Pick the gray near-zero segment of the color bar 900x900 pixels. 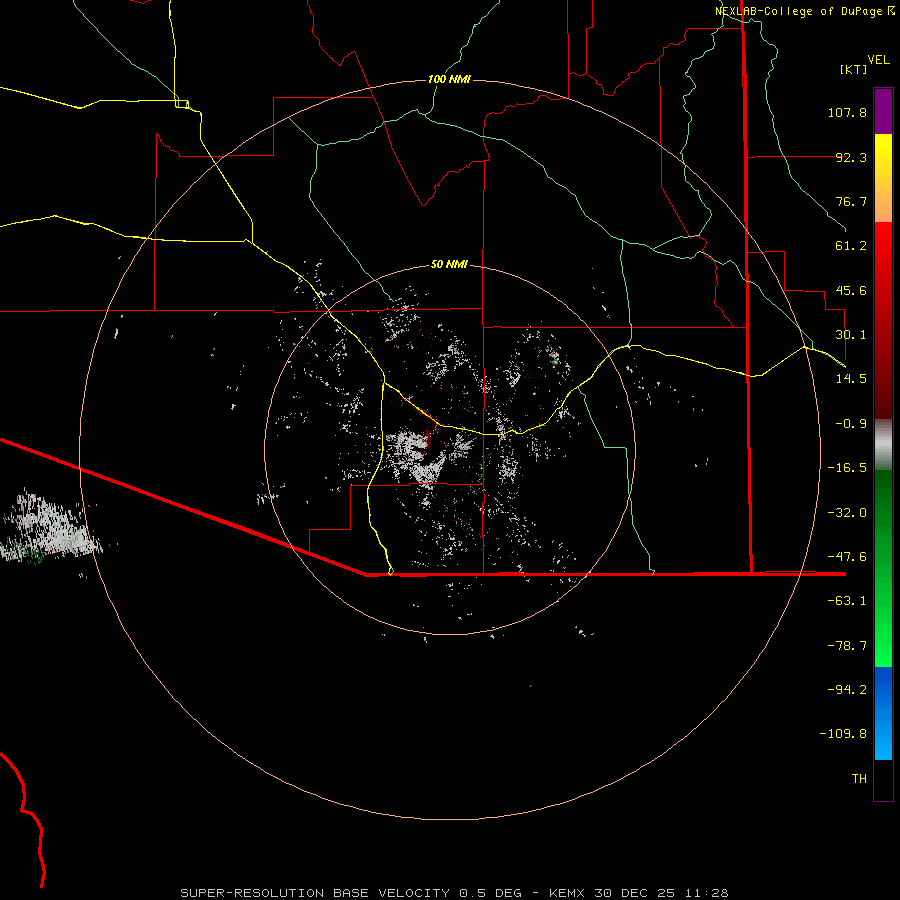tap(883, 444)
